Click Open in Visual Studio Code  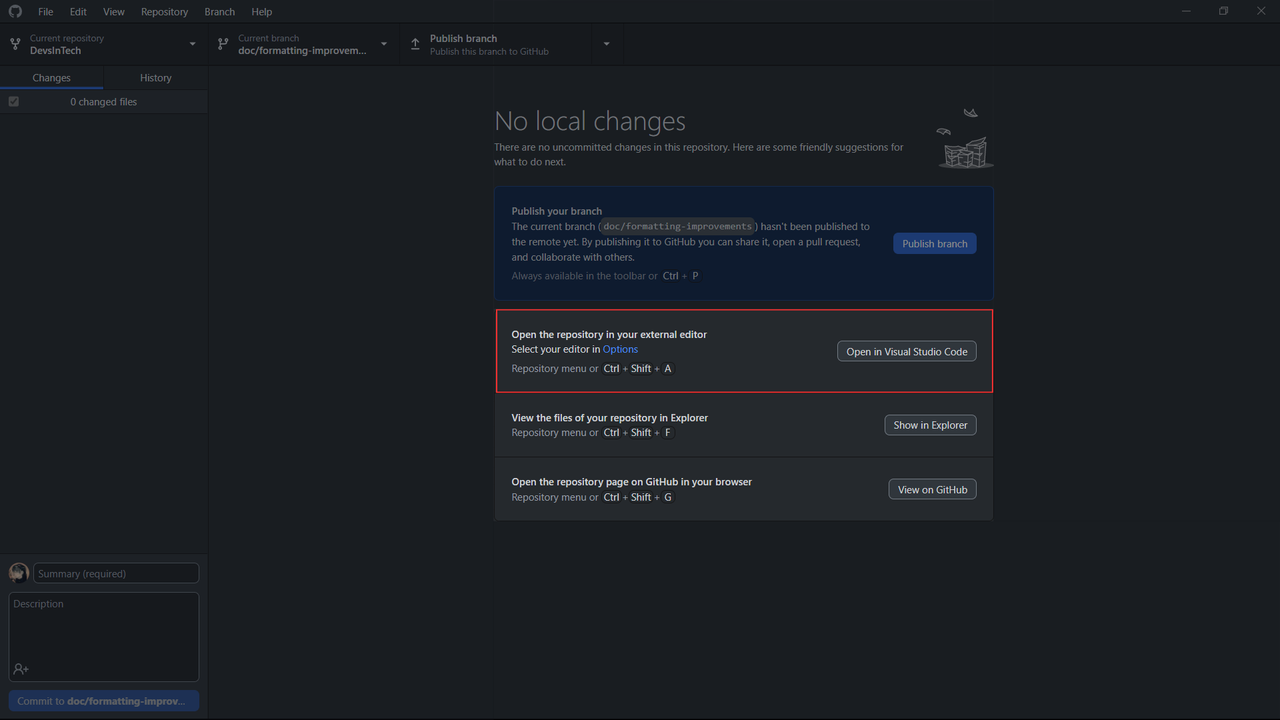(907, 351)
